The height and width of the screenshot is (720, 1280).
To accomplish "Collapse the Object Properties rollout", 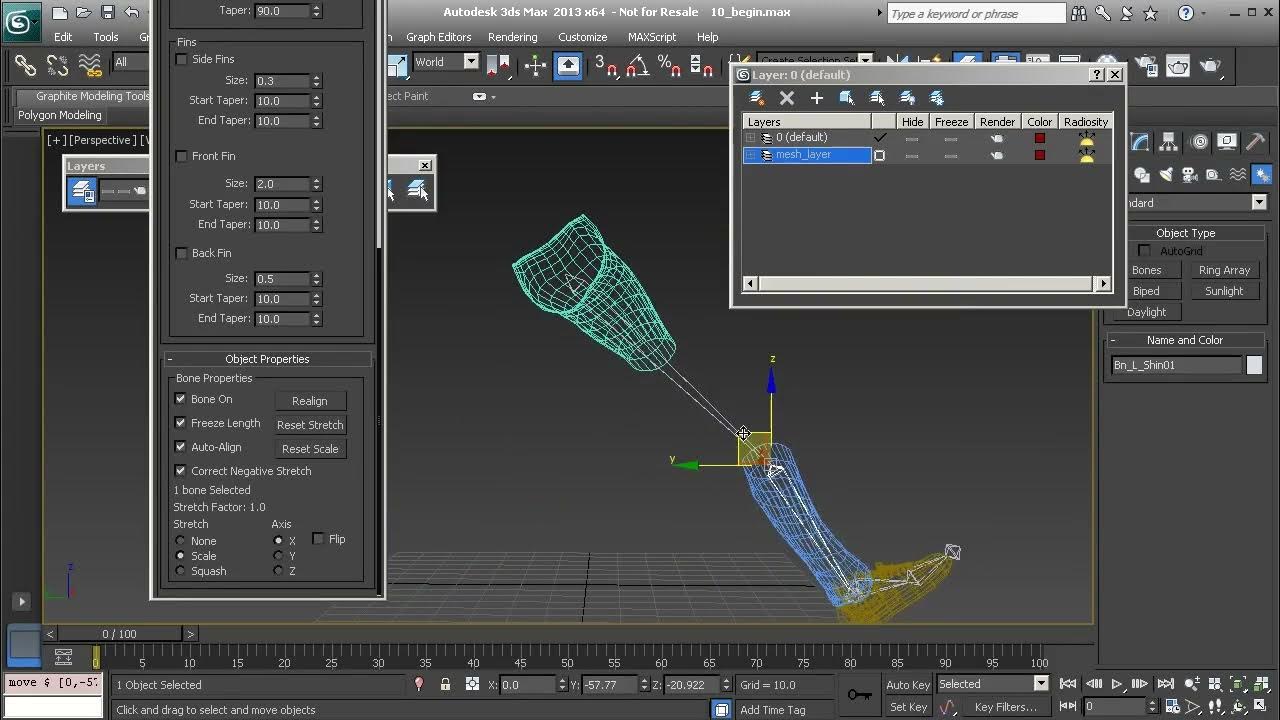I will coord(267,359).
